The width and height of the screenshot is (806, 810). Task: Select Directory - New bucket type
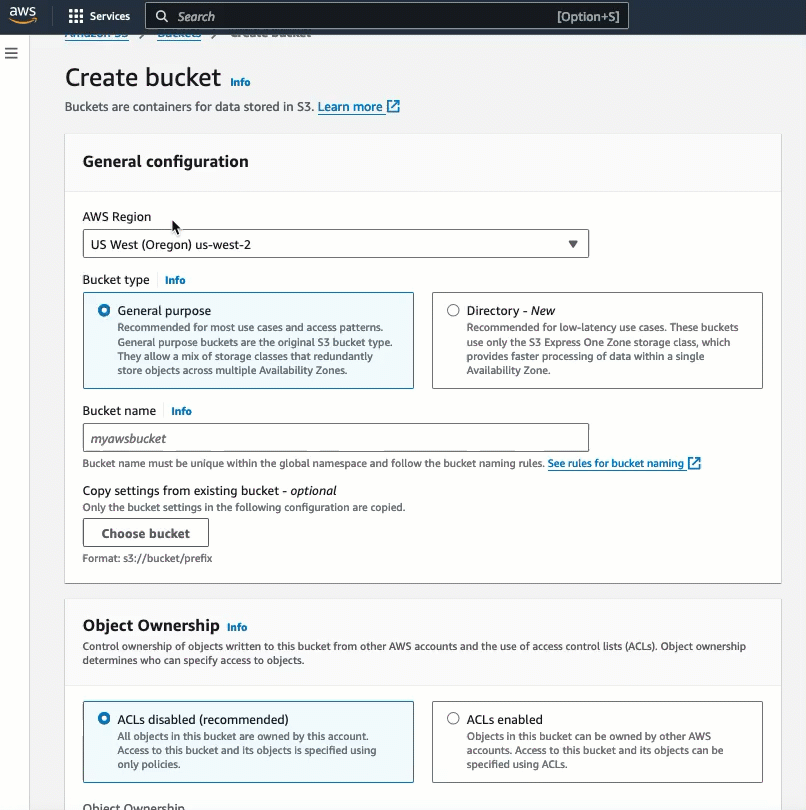597,340
